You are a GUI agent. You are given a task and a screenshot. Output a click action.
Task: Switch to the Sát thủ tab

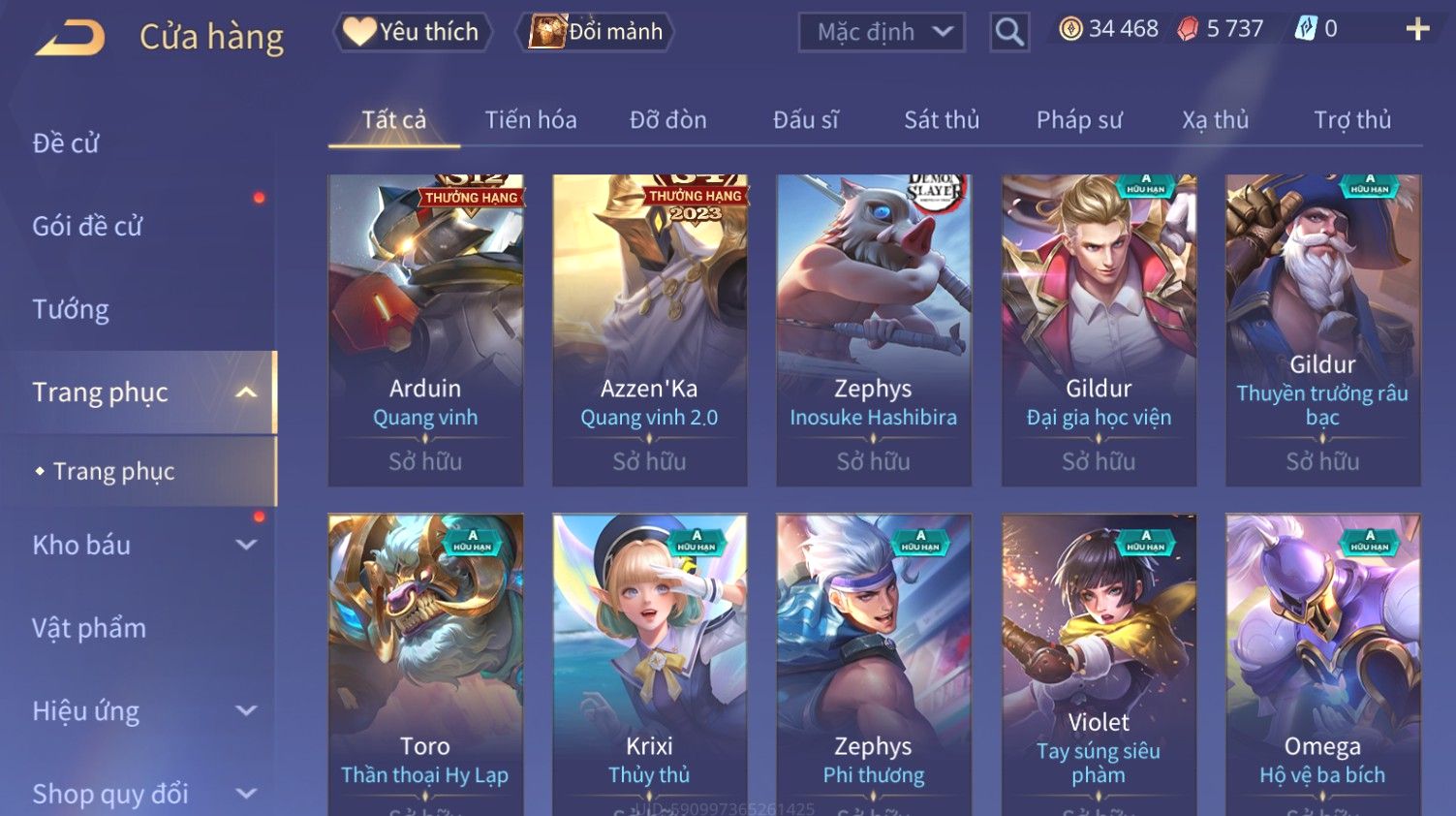point(942,120)
